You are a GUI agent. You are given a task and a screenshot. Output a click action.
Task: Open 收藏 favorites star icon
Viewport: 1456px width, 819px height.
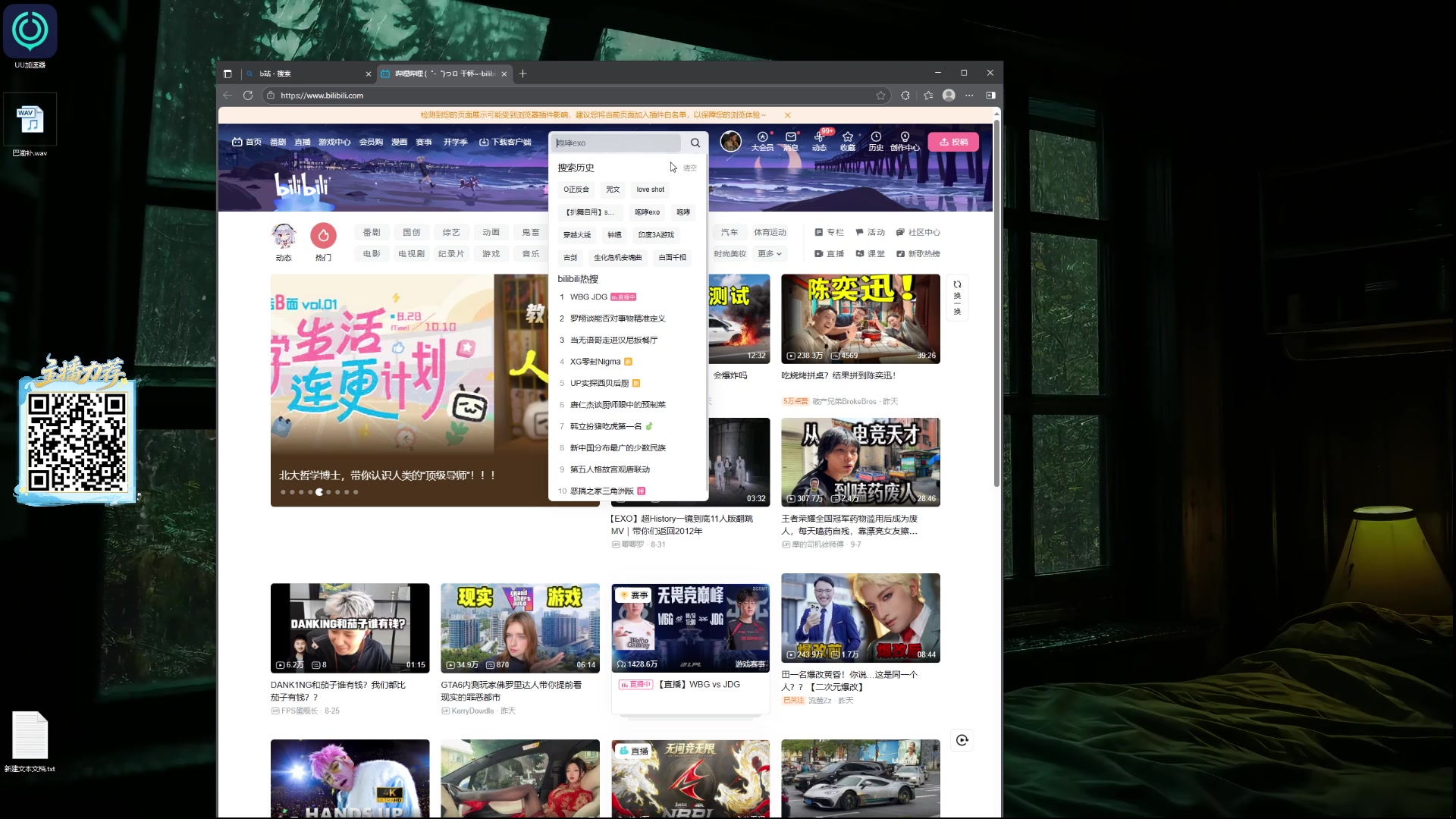point(848,141)
